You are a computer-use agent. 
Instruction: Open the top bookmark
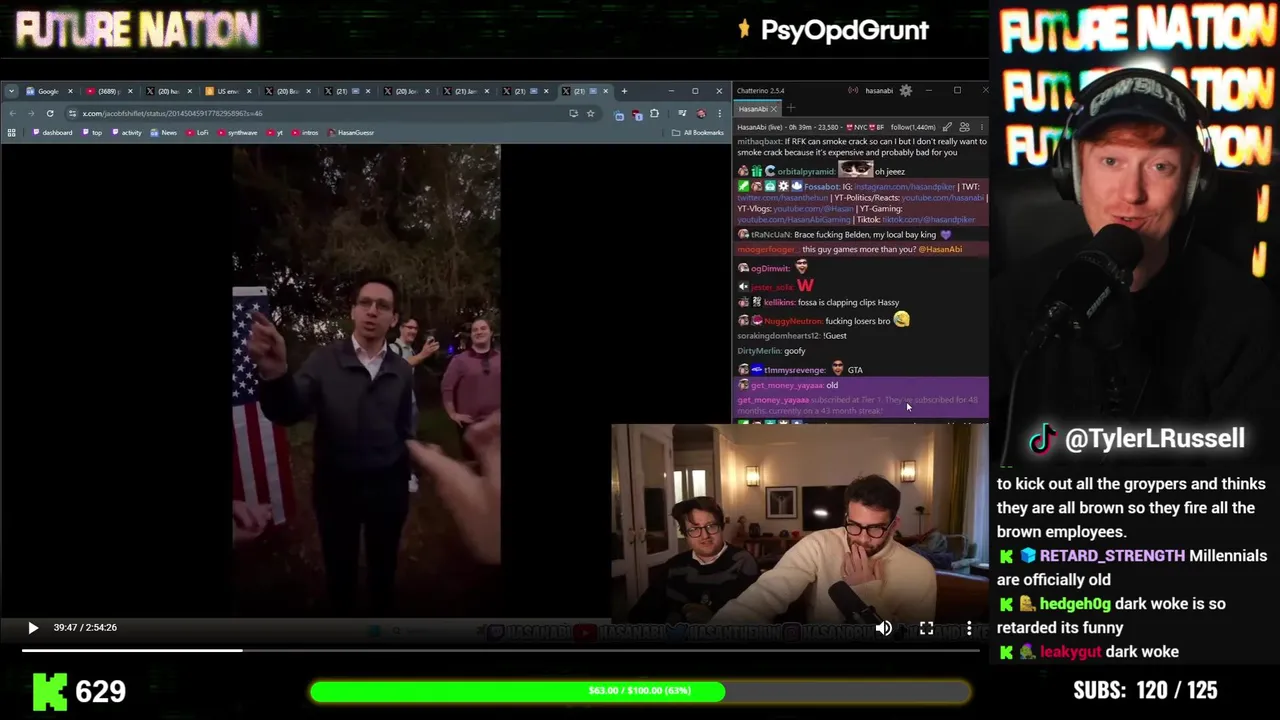[x=92, y=132]
